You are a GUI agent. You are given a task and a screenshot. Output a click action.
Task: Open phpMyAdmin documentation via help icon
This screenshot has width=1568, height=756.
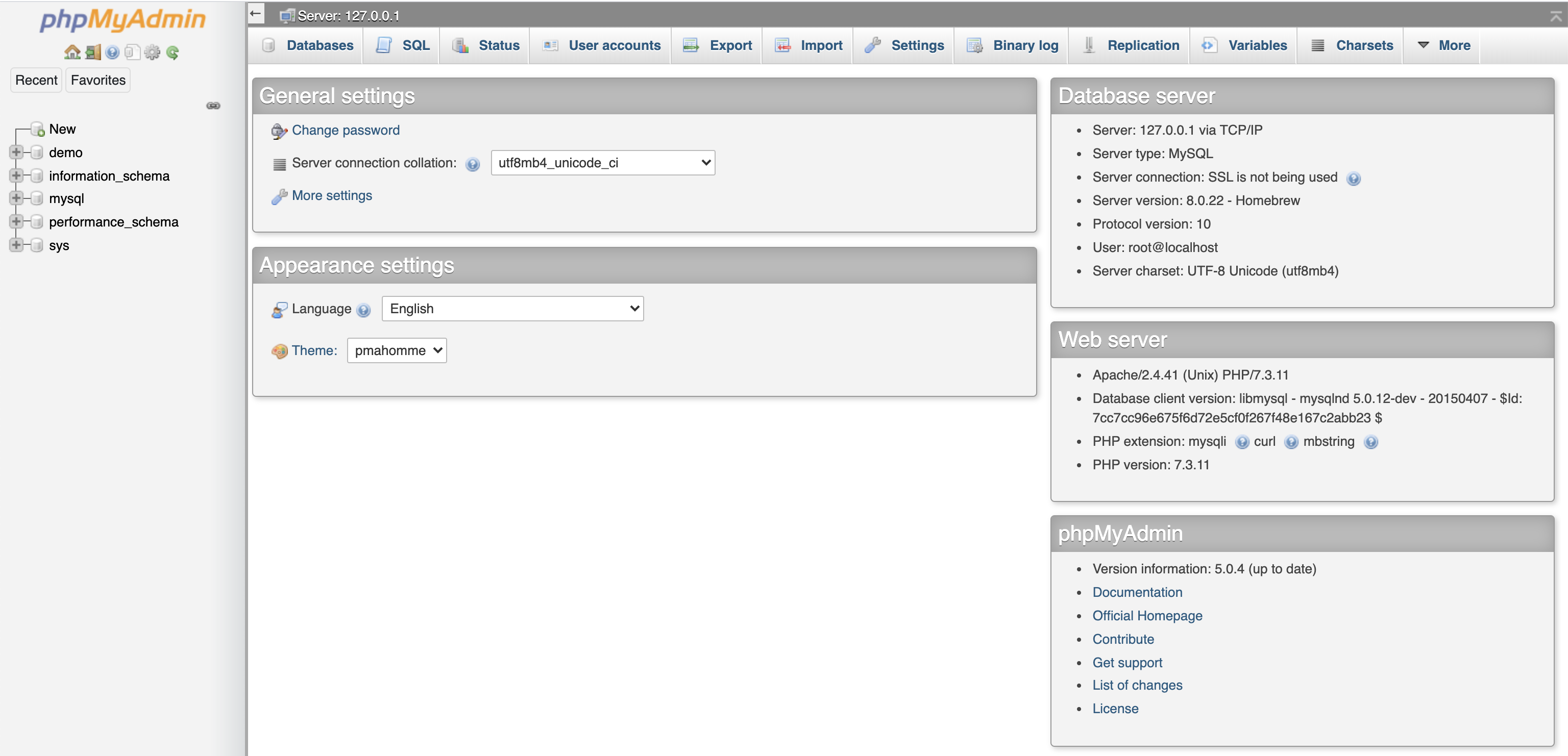coord(112,53)
